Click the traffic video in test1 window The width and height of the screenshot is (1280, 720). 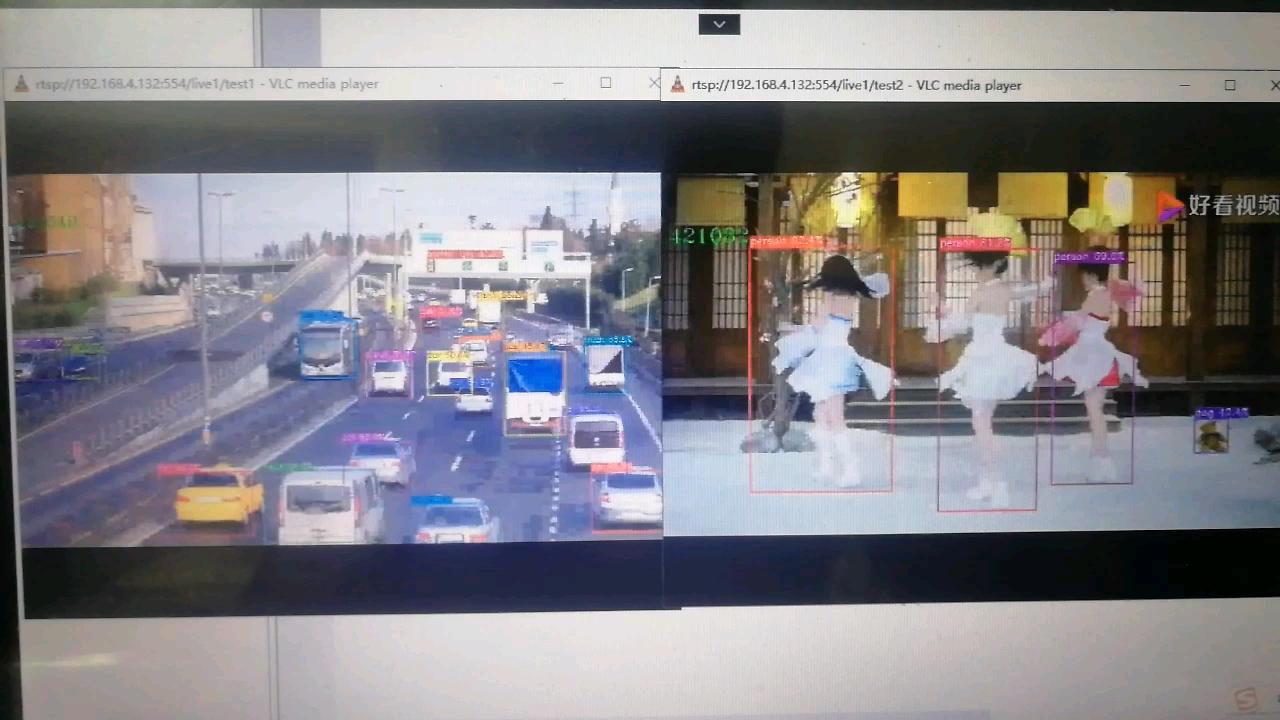(x=336, y=359)
